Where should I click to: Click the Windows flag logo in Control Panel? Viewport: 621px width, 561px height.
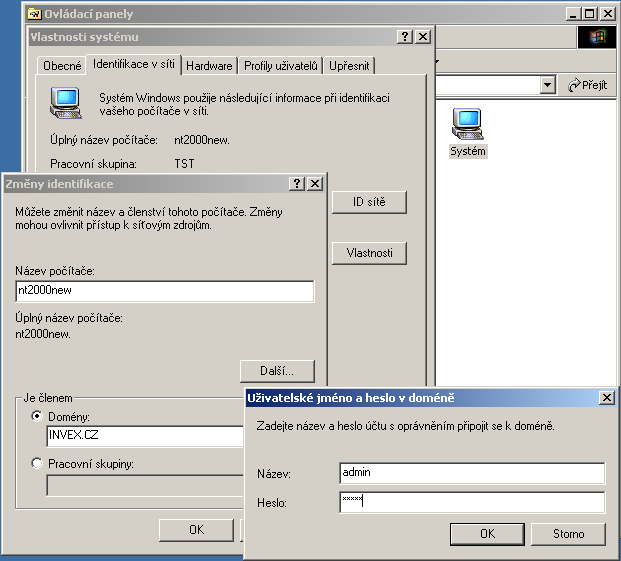[x=597, y=37]
